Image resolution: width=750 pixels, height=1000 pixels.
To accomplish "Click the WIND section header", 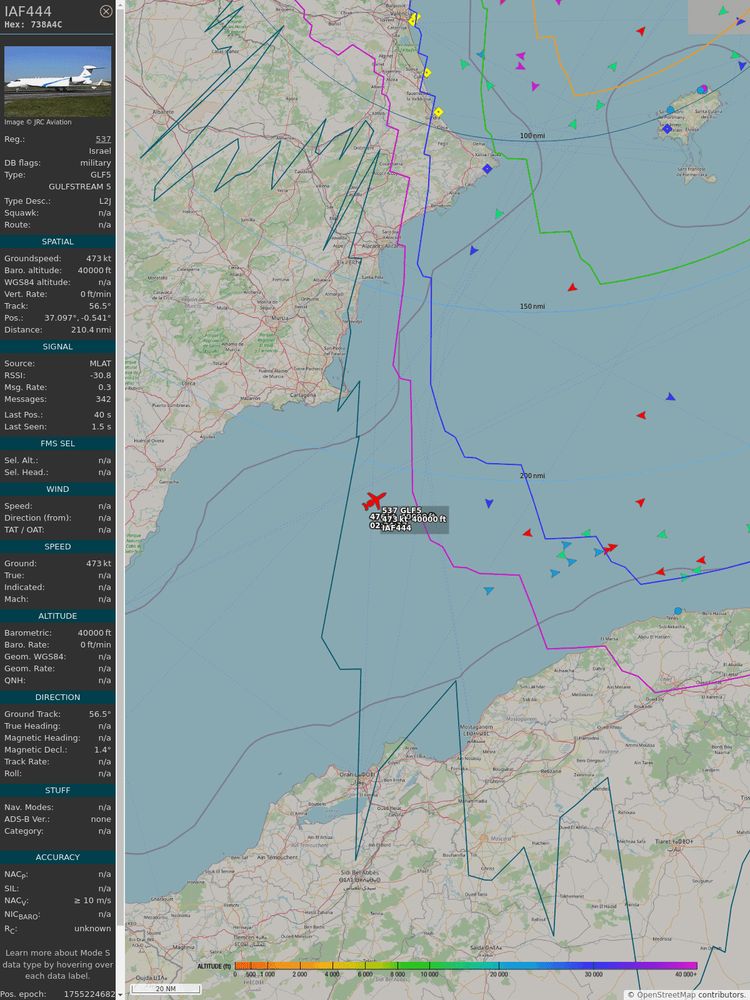I will click(57, 489).
